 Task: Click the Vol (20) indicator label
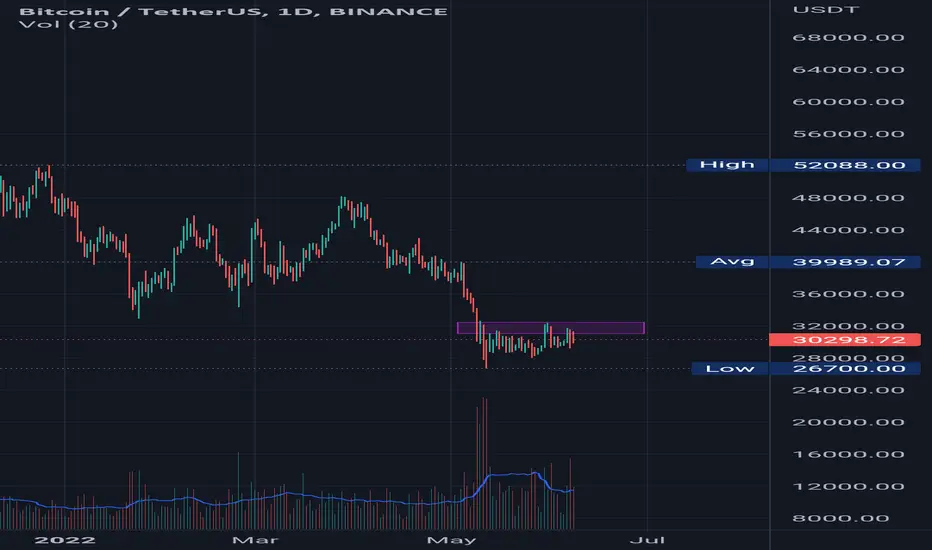pos(68,24)
